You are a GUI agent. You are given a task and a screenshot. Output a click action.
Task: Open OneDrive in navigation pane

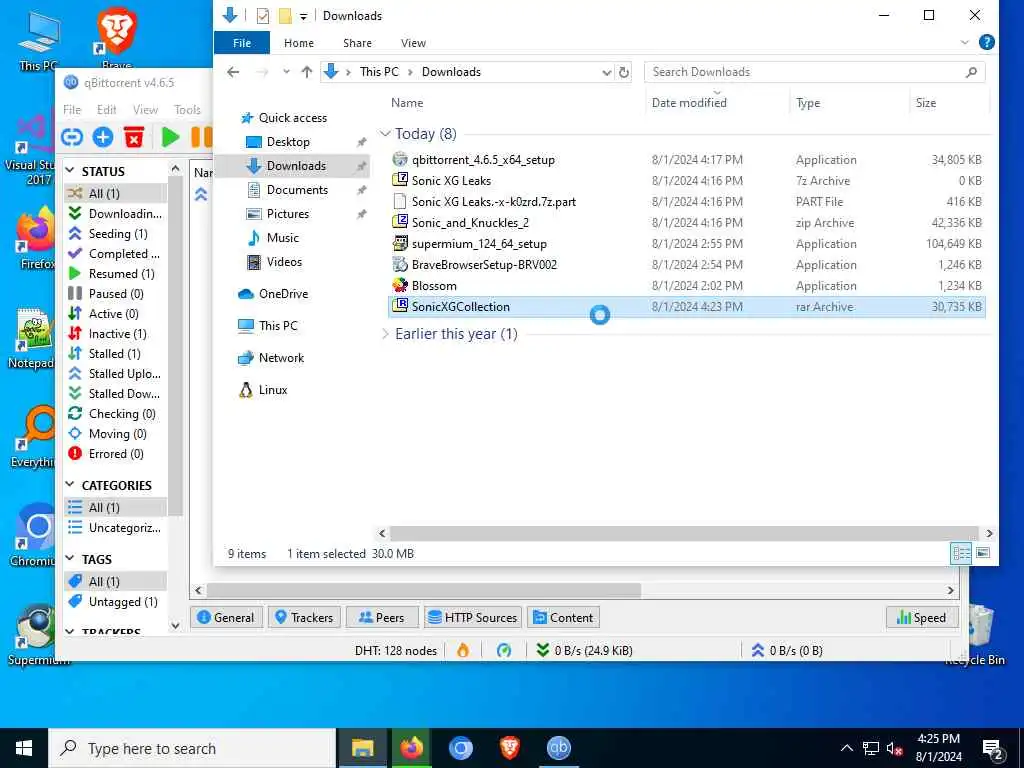click(x=283, y=294)
